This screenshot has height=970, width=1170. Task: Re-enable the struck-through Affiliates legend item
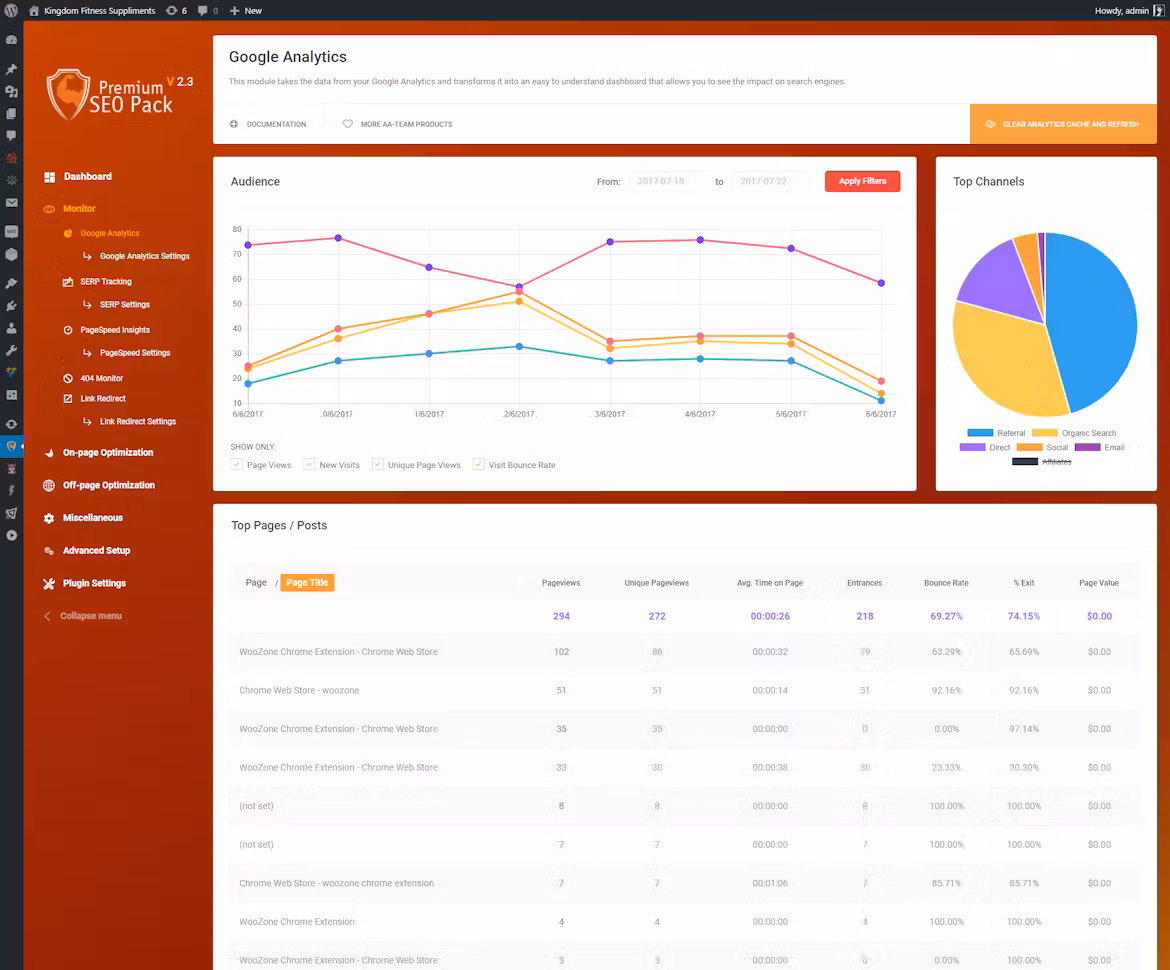[1042, 462]
